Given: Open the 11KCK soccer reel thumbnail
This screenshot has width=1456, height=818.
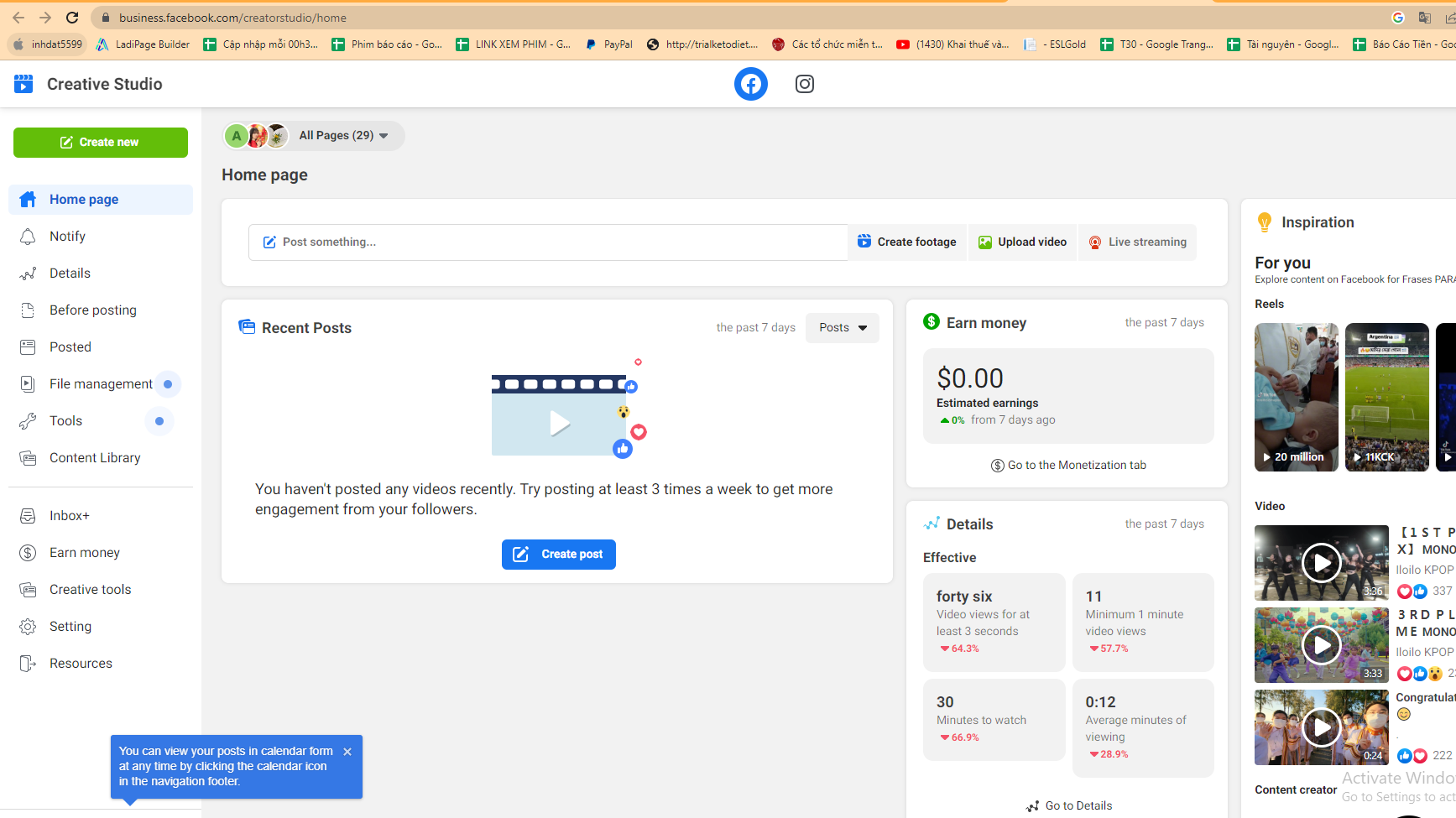Looking at the screenshot, I should point(1387,398).
